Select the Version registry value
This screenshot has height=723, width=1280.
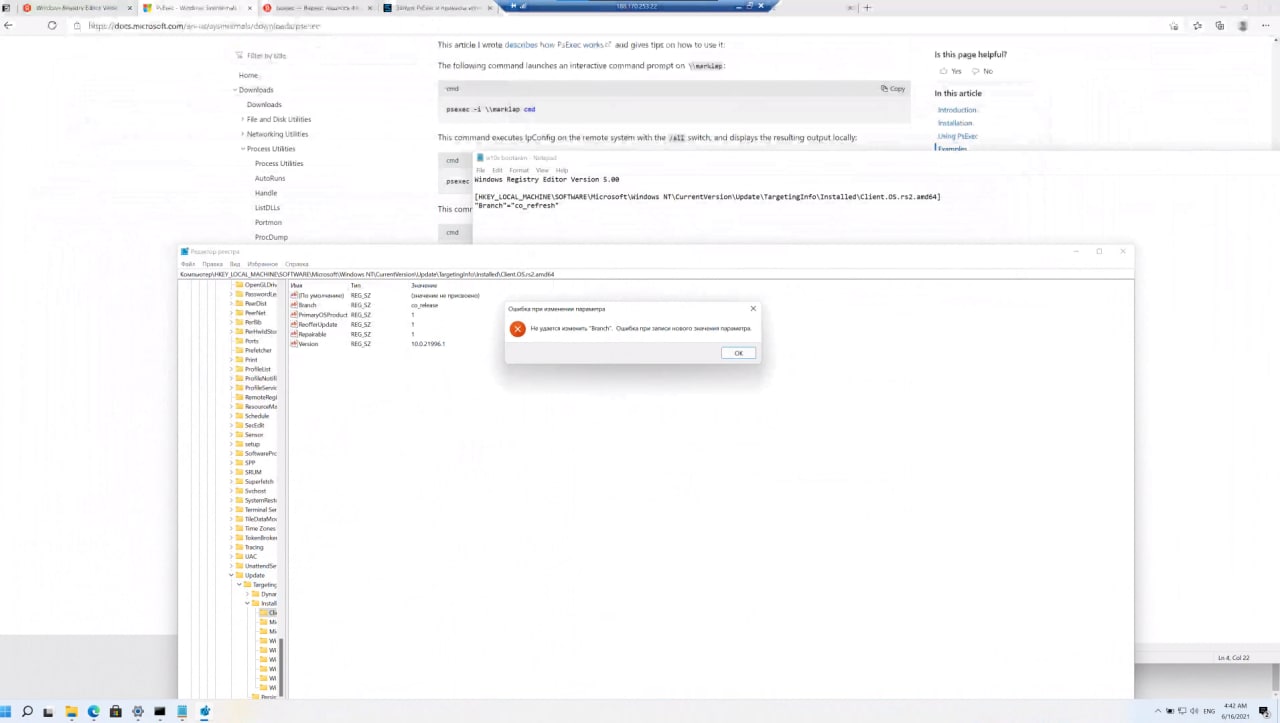click(308, 344)
